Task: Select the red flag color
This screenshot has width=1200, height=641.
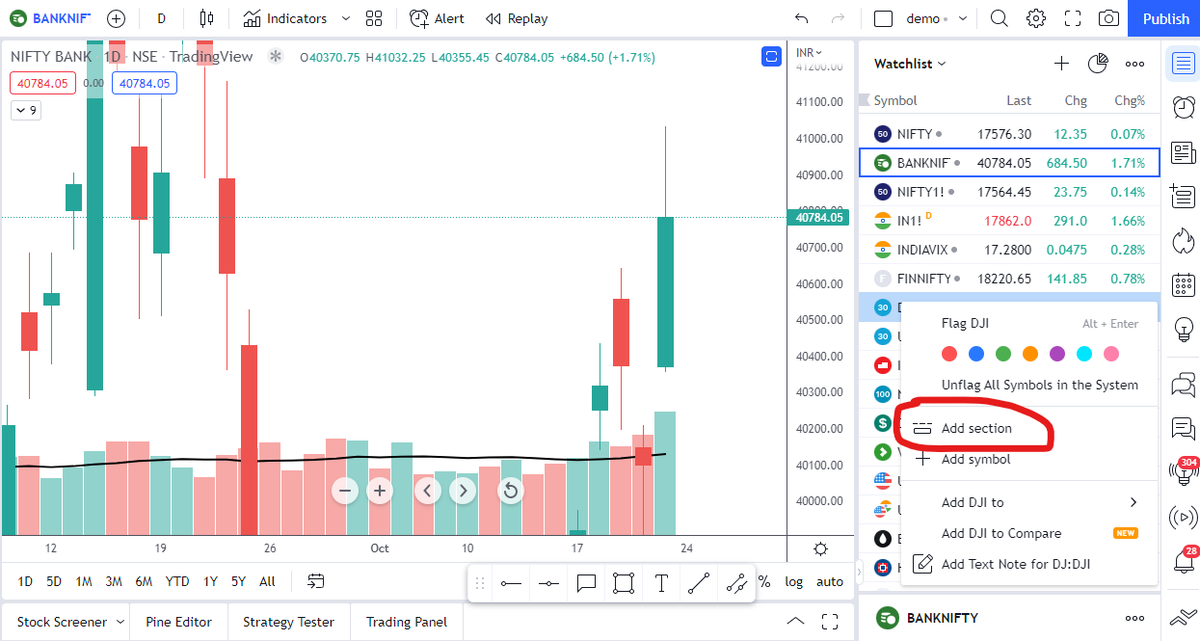Action: (949, 354)
